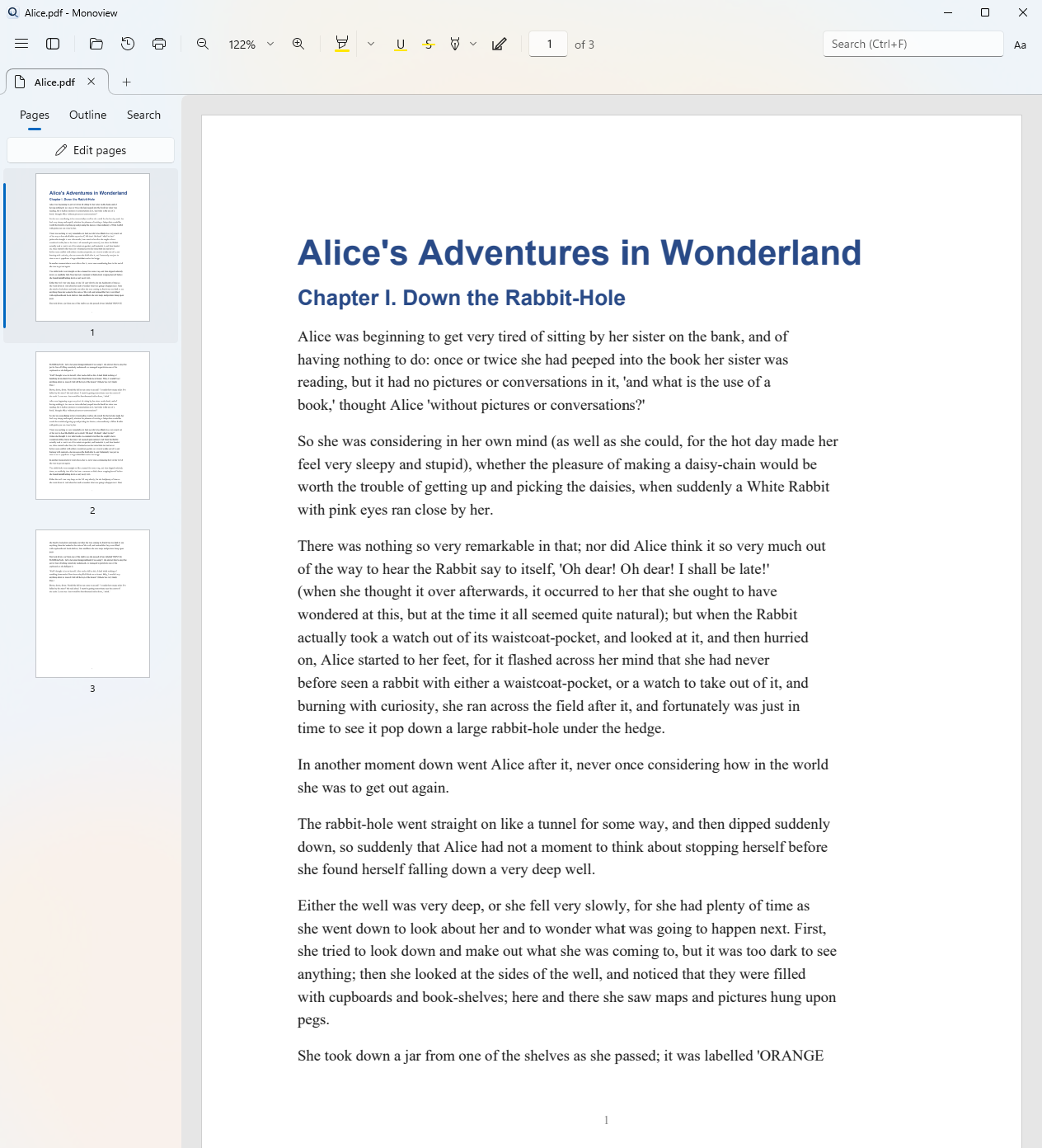
Task: Select the ink pen tool
Action: point(455,44)
